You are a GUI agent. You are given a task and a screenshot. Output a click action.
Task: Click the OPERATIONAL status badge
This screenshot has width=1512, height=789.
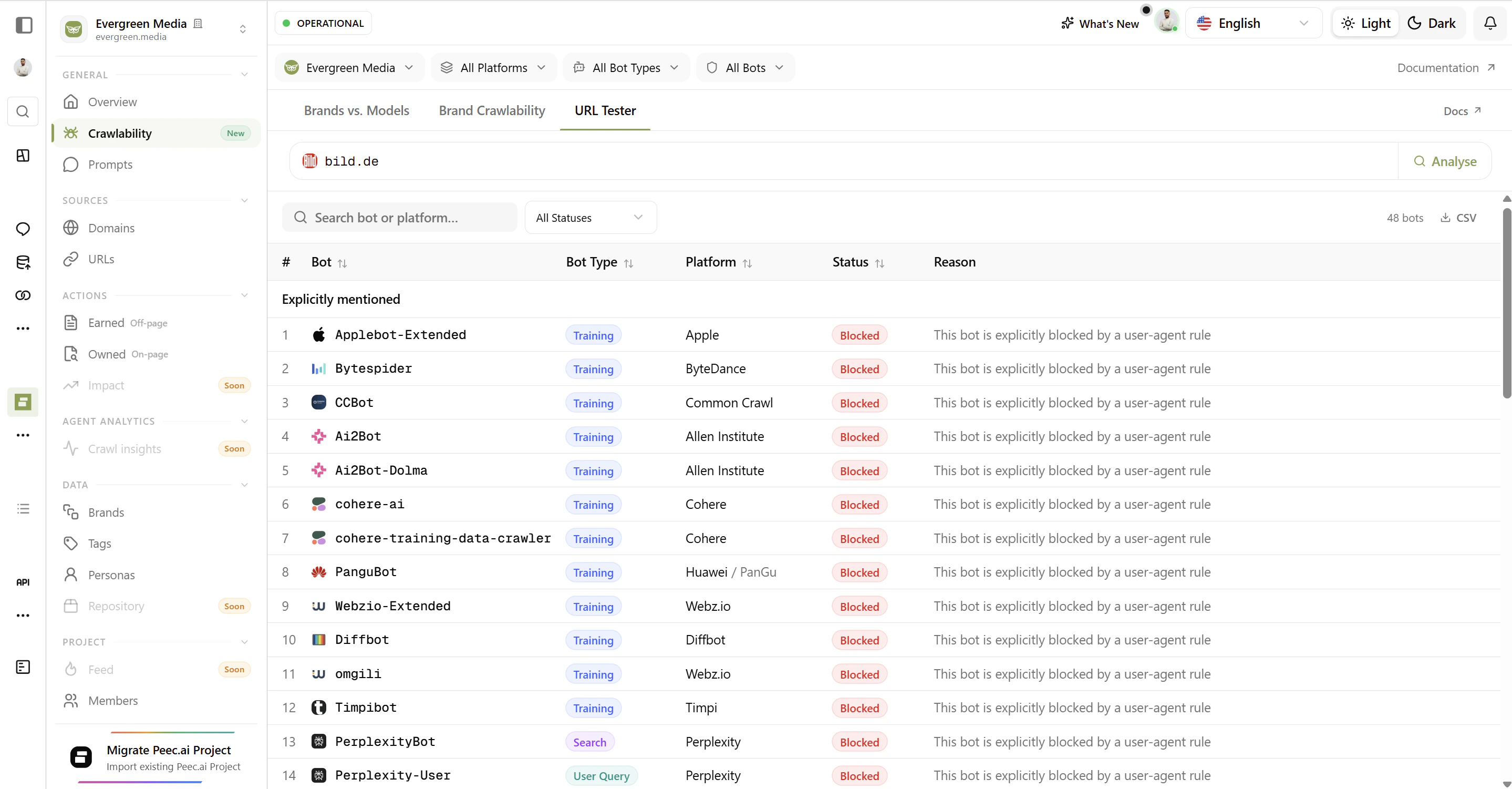pyautogui.click(x=323, y=23)
